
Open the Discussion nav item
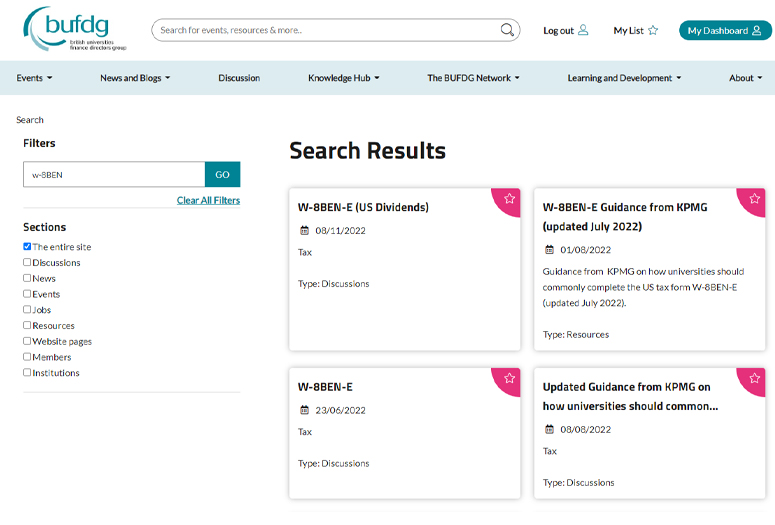239,78
